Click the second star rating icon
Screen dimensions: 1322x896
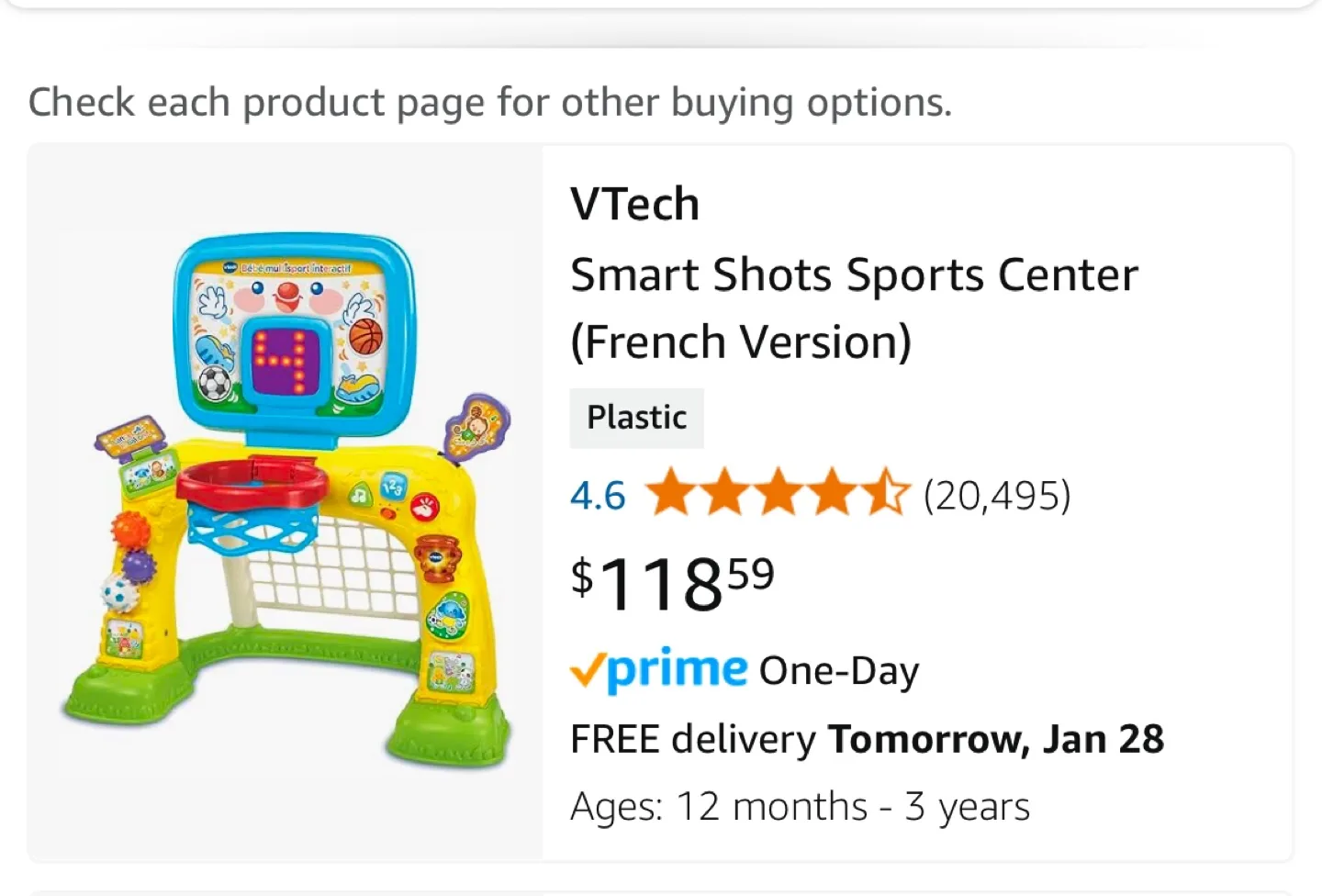(725, 494)
